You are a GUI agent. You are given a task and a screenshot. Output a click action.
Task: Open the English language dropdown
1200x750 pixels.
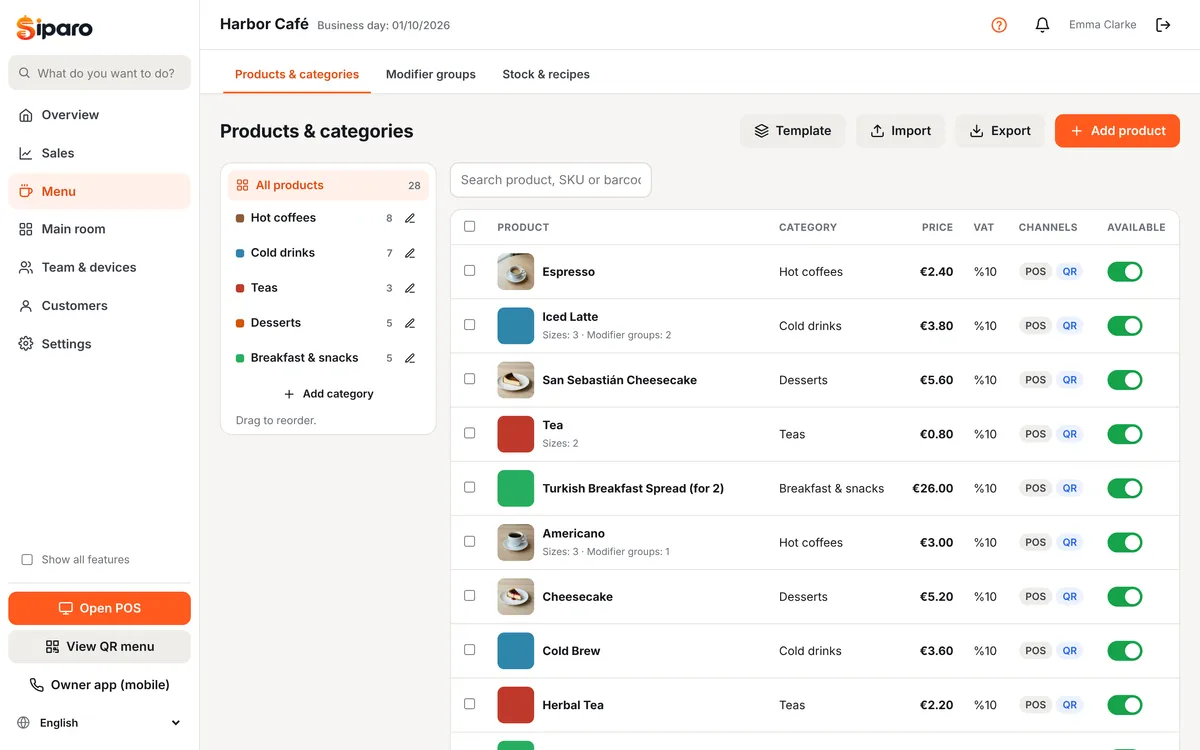[x=99, y=723]
